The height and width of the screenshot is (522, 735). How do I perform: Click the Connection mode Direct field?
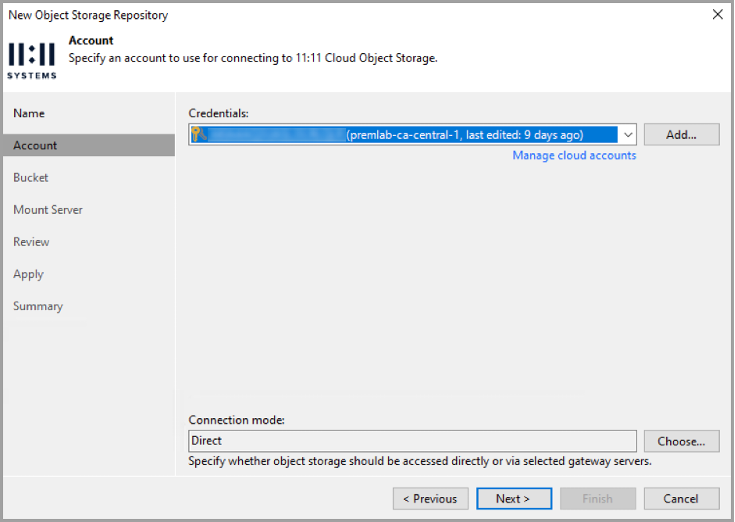click(412, 441)
